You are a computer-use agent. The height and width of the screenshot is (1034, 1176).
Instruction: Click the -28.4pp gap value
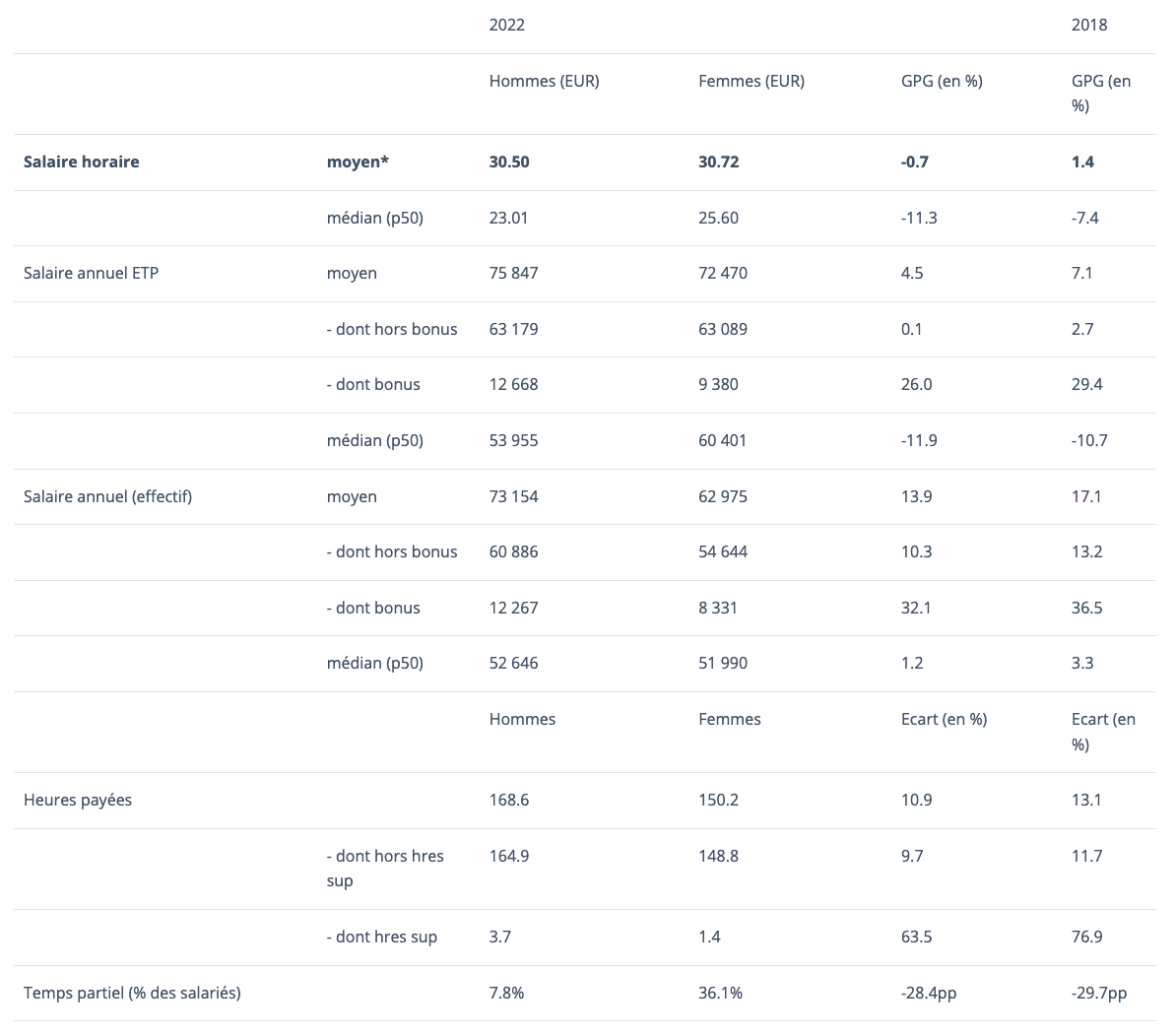tap(928, 993)
